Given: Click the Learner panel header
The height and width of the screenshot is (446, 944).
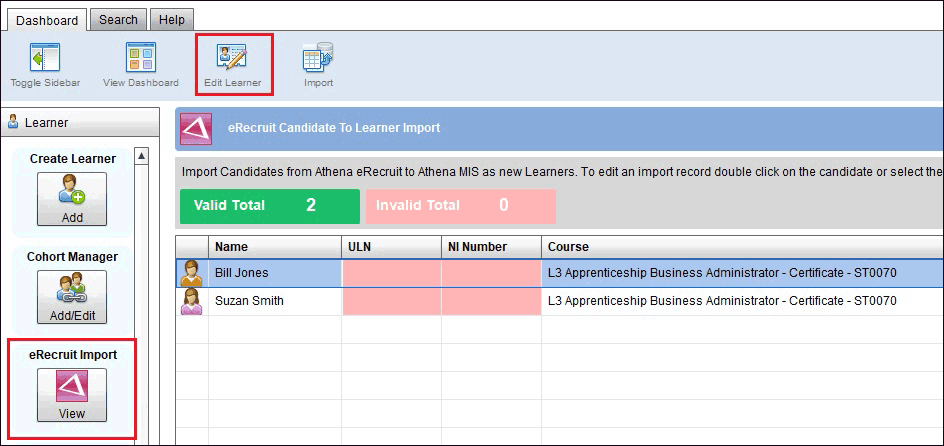Looking at the screenshot, I should coord(80,123).
